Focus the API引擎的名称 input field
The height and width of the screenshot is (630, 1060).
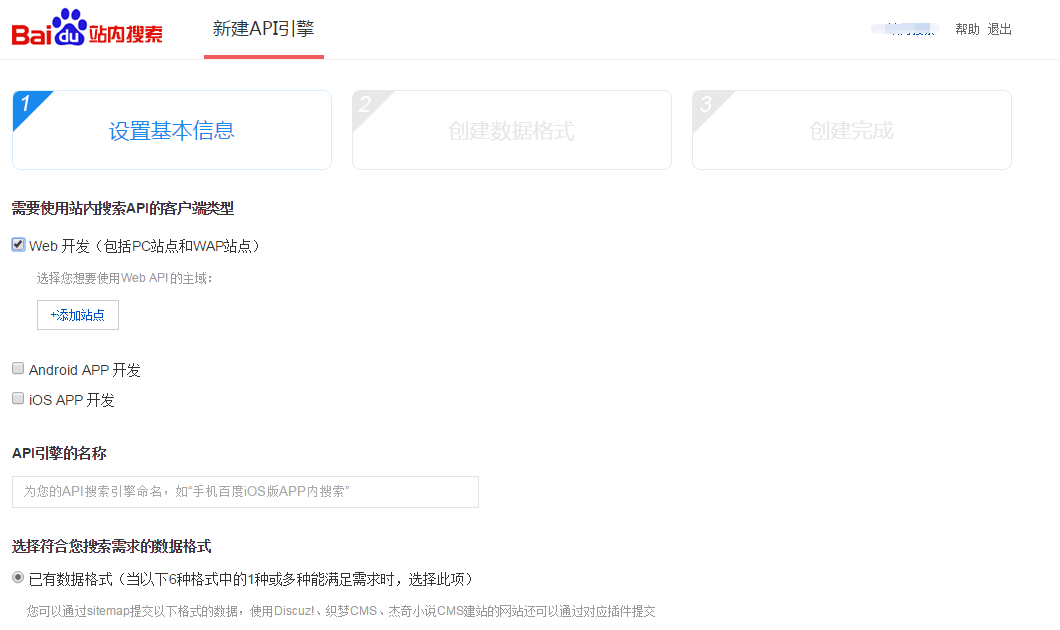click(245, 491)
